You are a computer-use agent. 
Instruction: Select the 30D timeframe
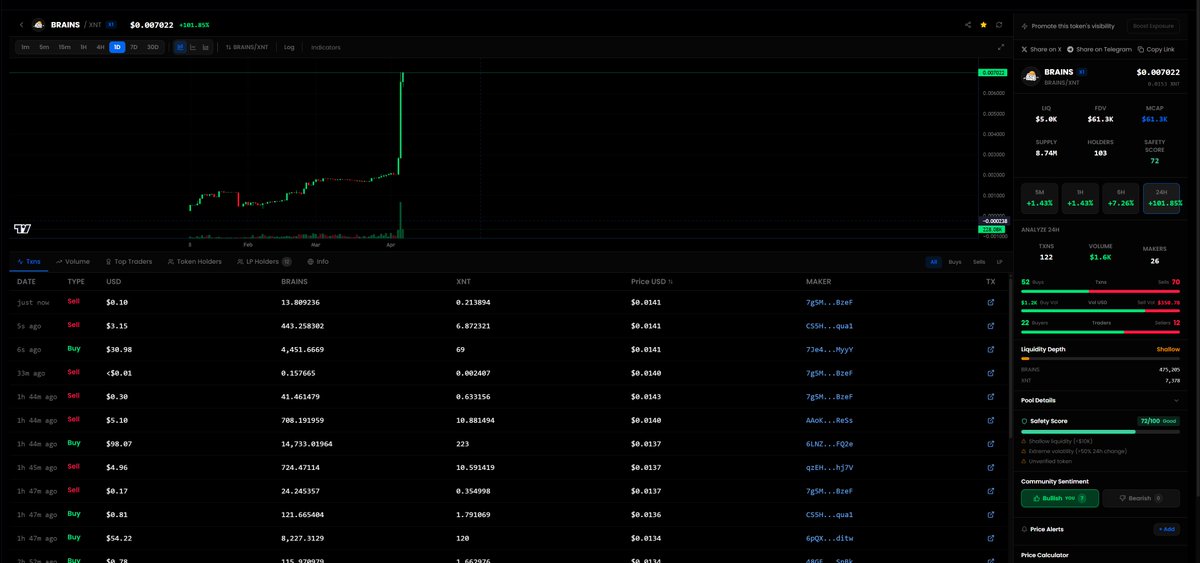coord(152,47)
